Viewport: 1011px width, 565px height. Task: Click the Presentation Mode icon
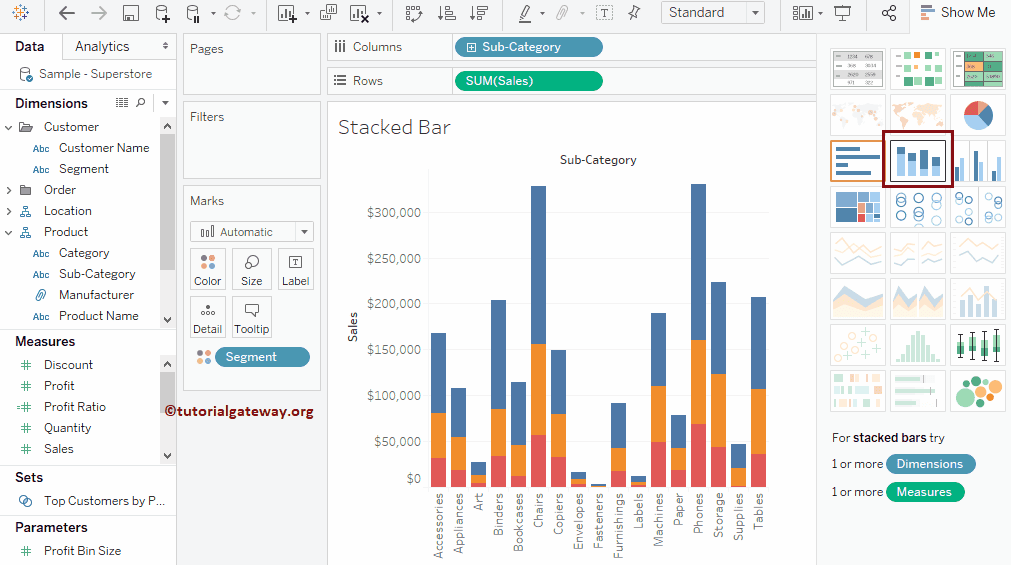[x=843, y=13]
